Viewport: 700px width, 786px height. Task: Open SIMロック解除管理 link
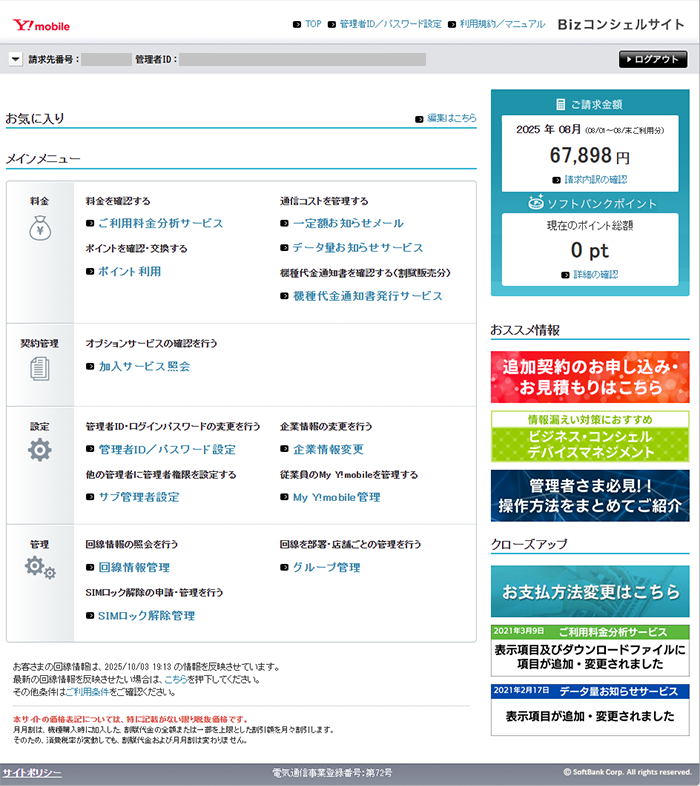pos(146,616)
